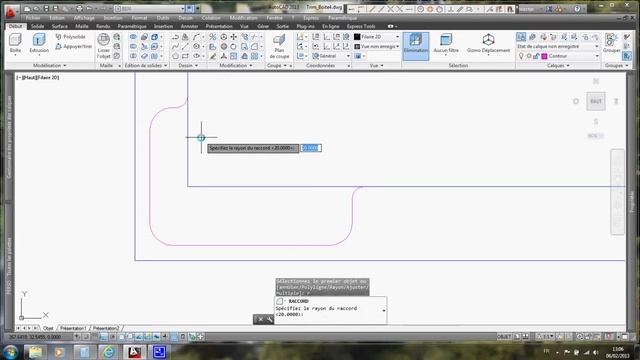The width and height of the screenshot is (640, 360).
Task: Click the Élimination selection tool
Action: pyautogui.click(x=416, y=46)
